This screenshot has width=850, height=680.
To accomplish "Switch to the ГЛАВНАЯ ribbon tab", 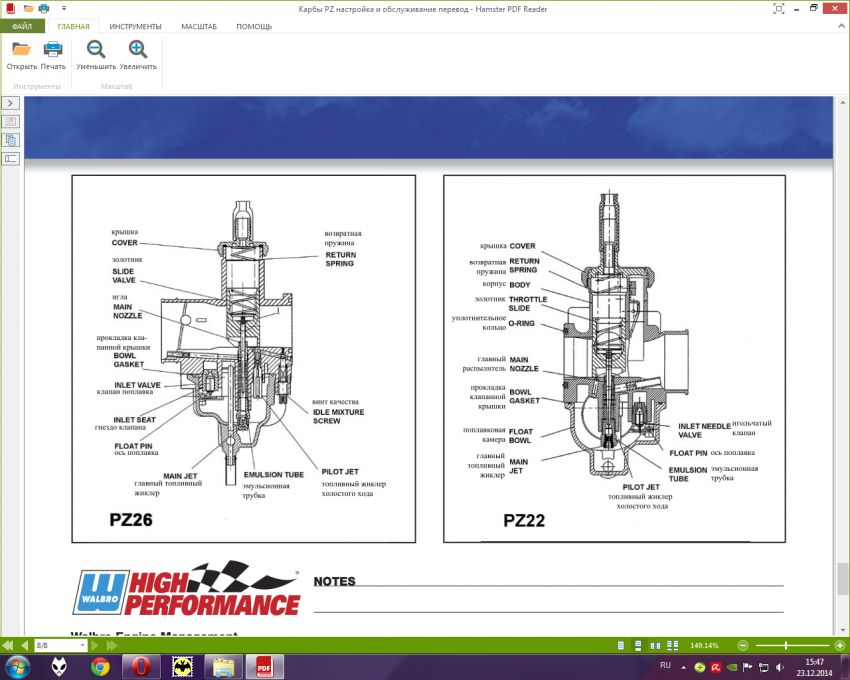I will point(73,26).
